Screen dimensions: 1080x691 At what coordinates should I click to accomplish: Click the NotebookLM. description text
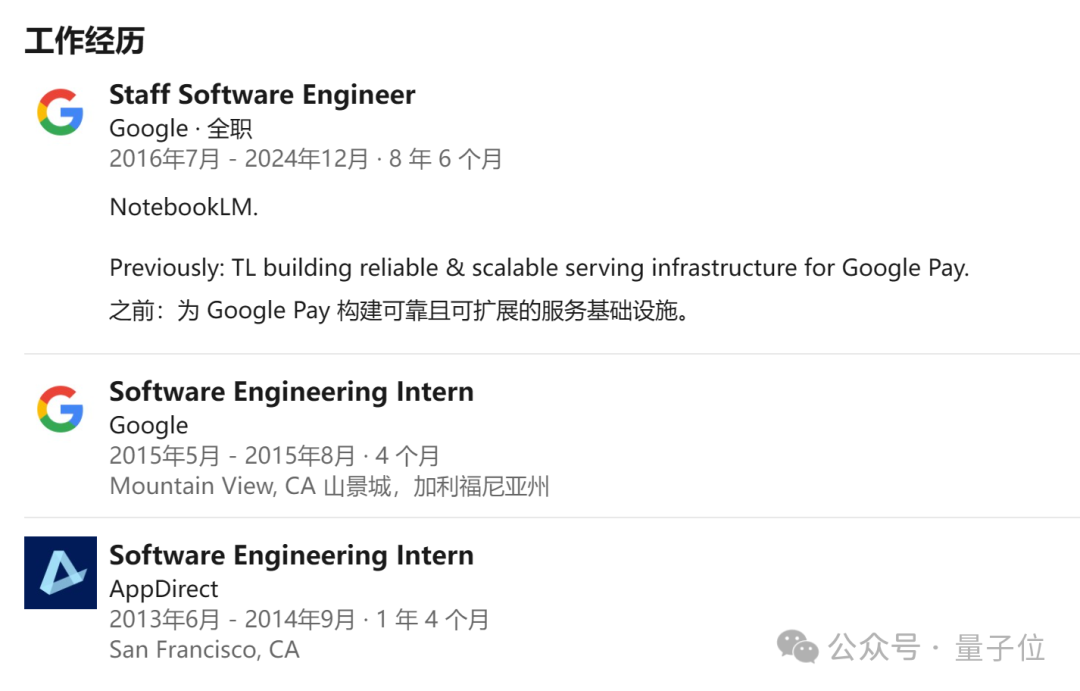184,207
